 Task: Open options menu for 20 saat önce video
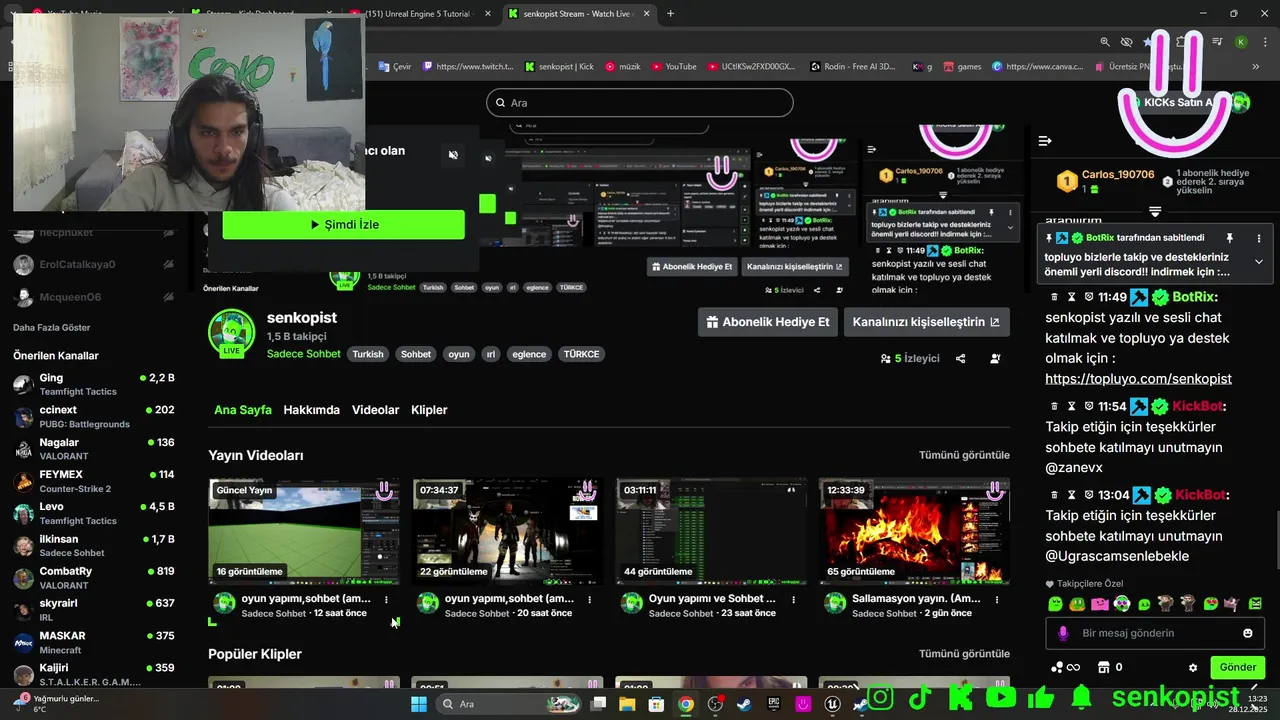(x=590, y=600)
